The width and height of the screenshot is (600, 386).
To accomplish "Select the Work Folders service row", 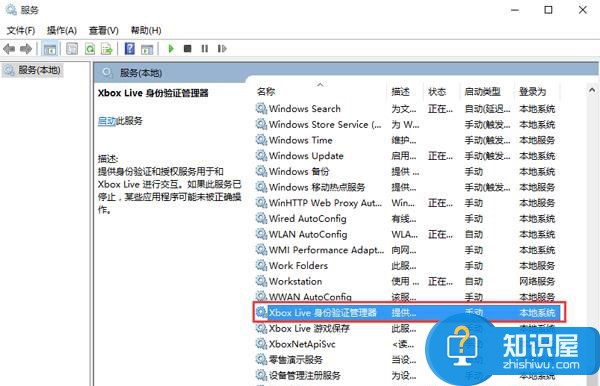I will [407, 265].
